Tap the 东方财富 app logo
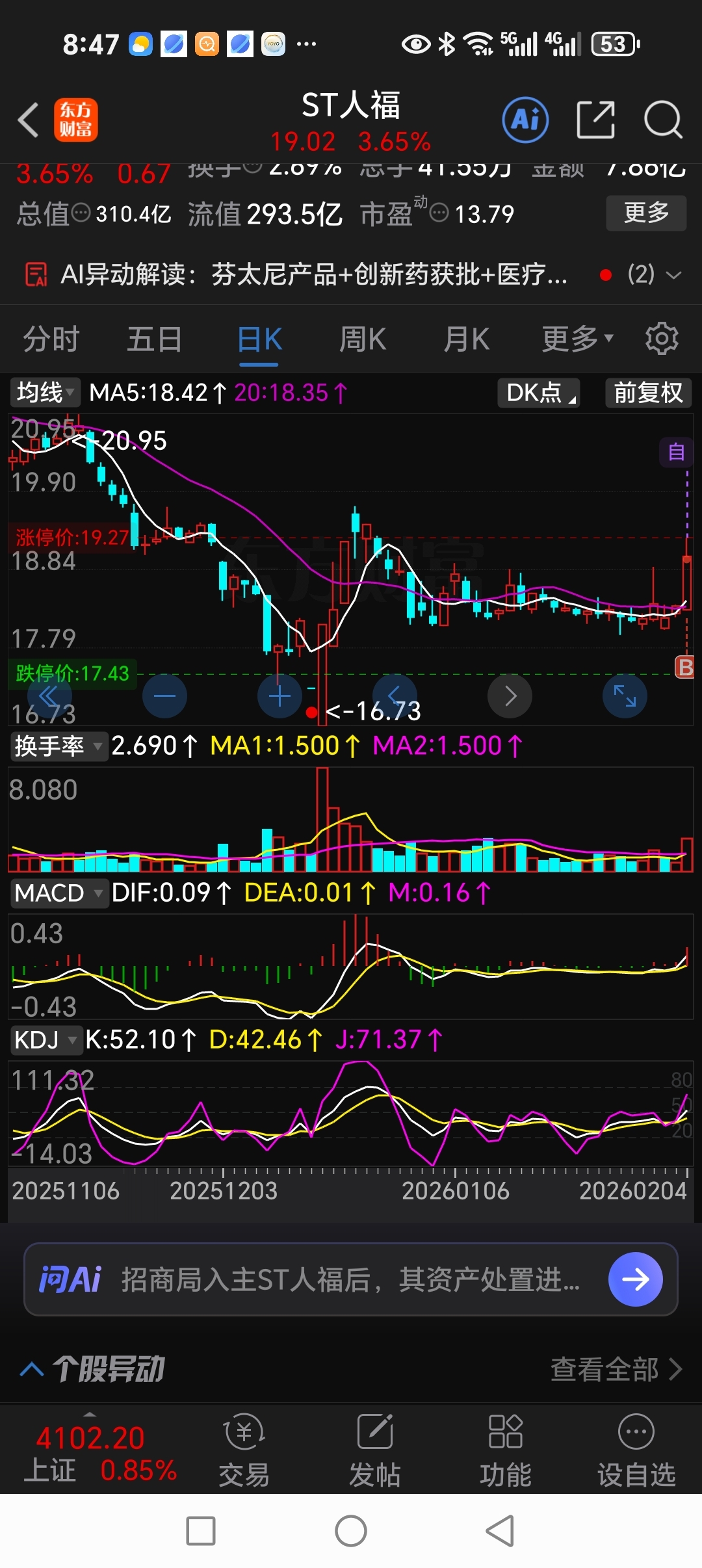This screenshot has width=702, height=1568. pyautogui.click(x=76, y=120)
